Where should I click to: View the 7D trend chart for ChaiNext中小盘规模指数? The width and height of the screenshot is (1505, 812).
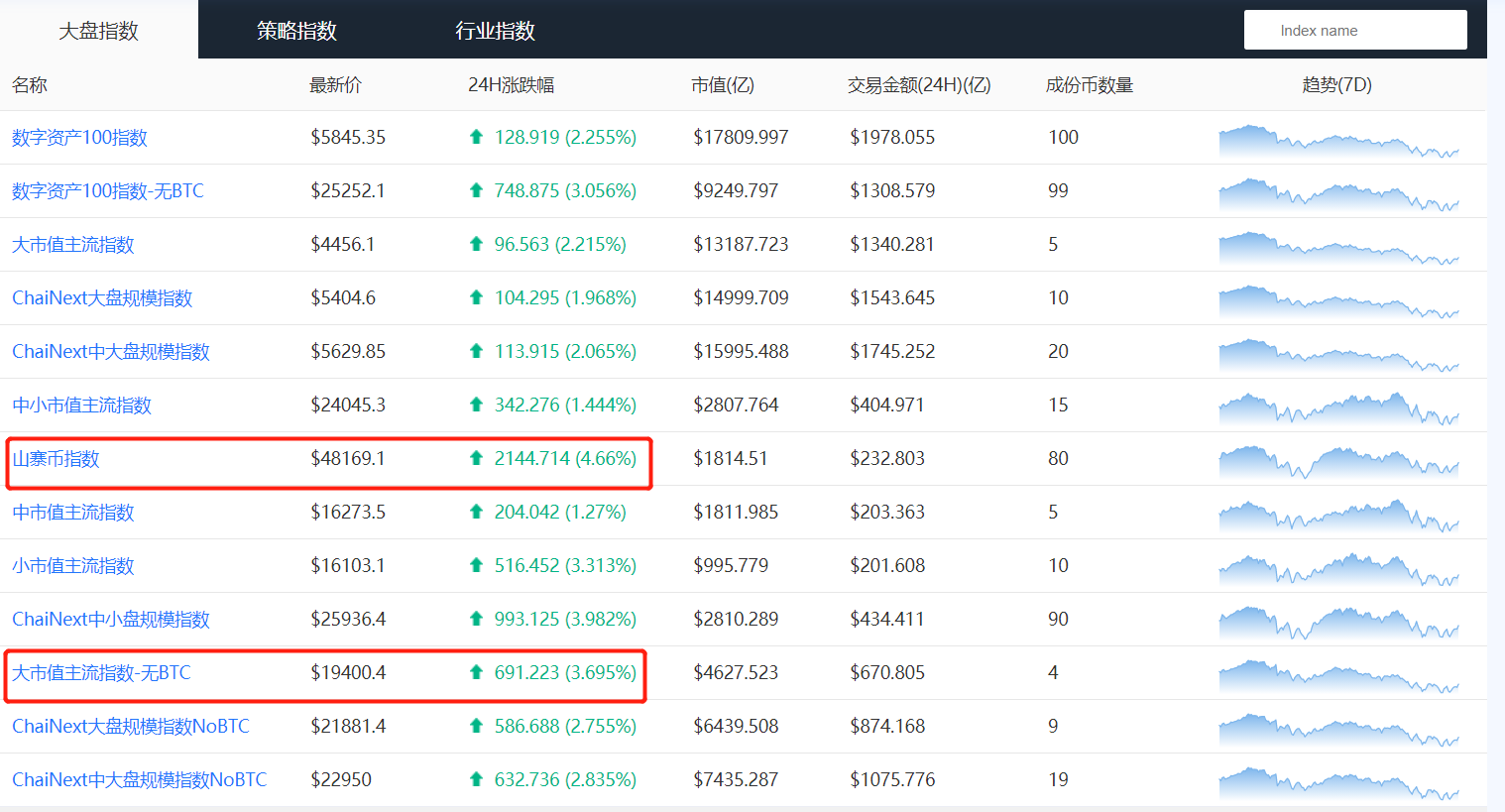tap(1338, 623)
